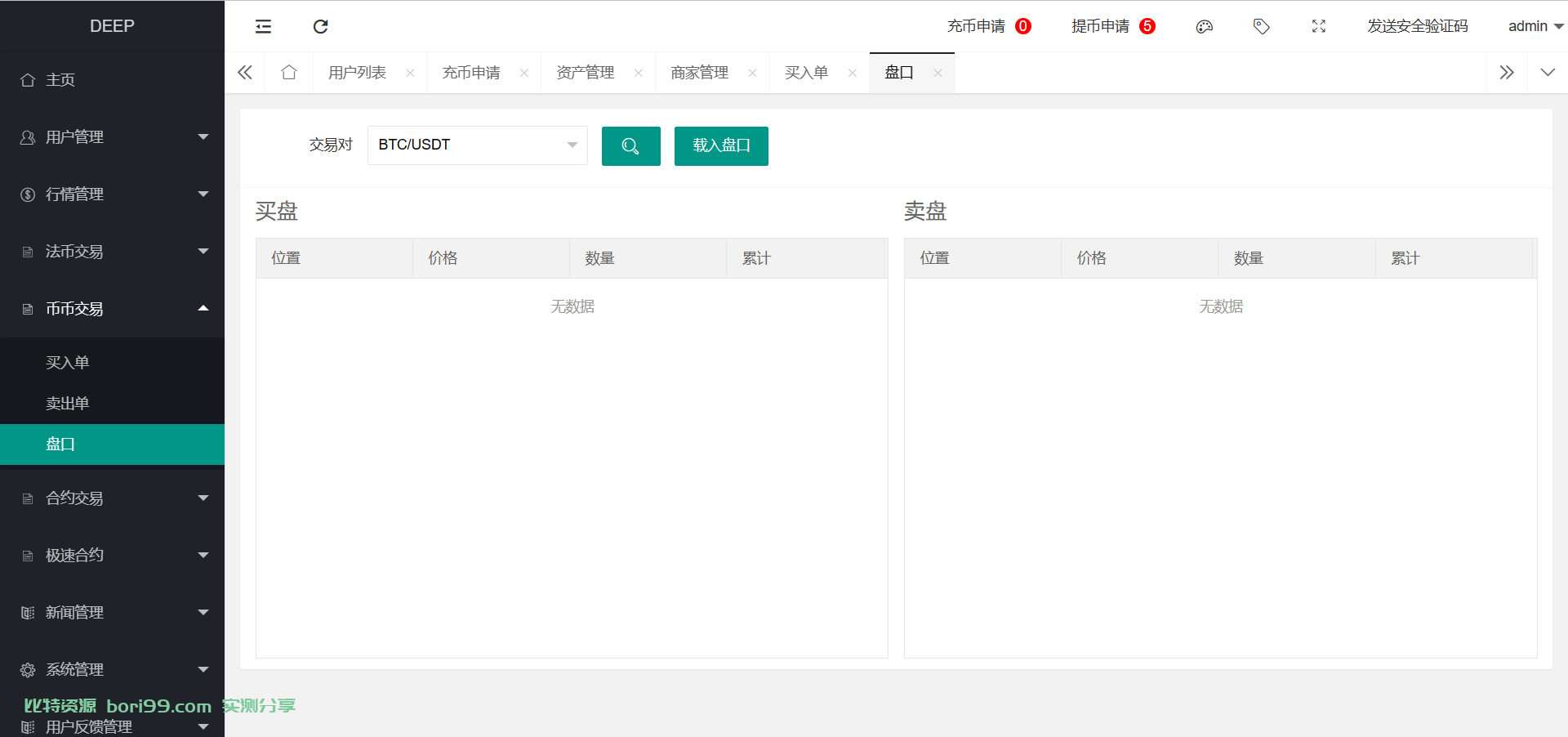
Task: Open the home tab icon
Action: (x=288, y=73)
